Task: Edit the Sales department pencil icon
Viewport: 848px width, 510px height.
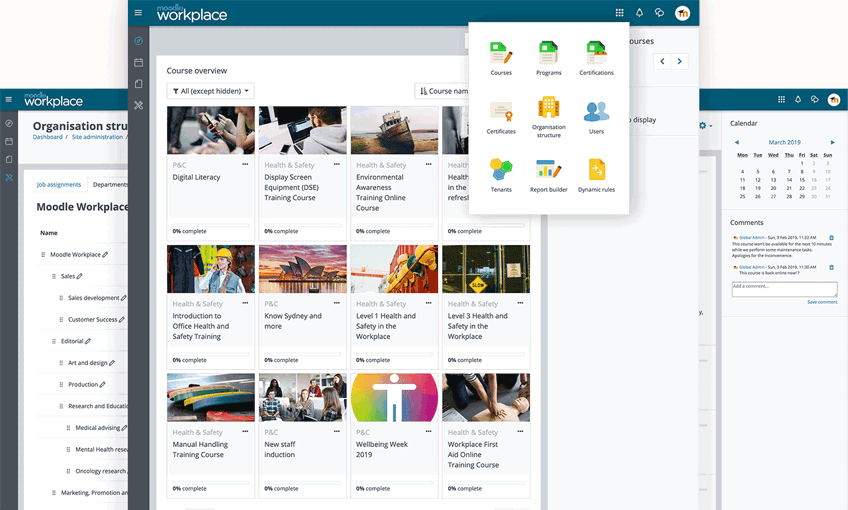Action: 80,276
